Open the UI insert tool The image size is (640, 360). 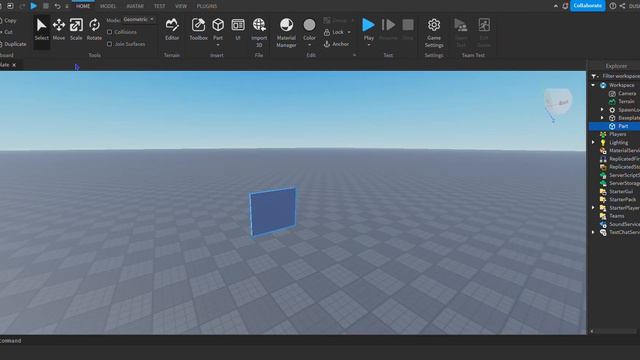click(x=238, y=29)
